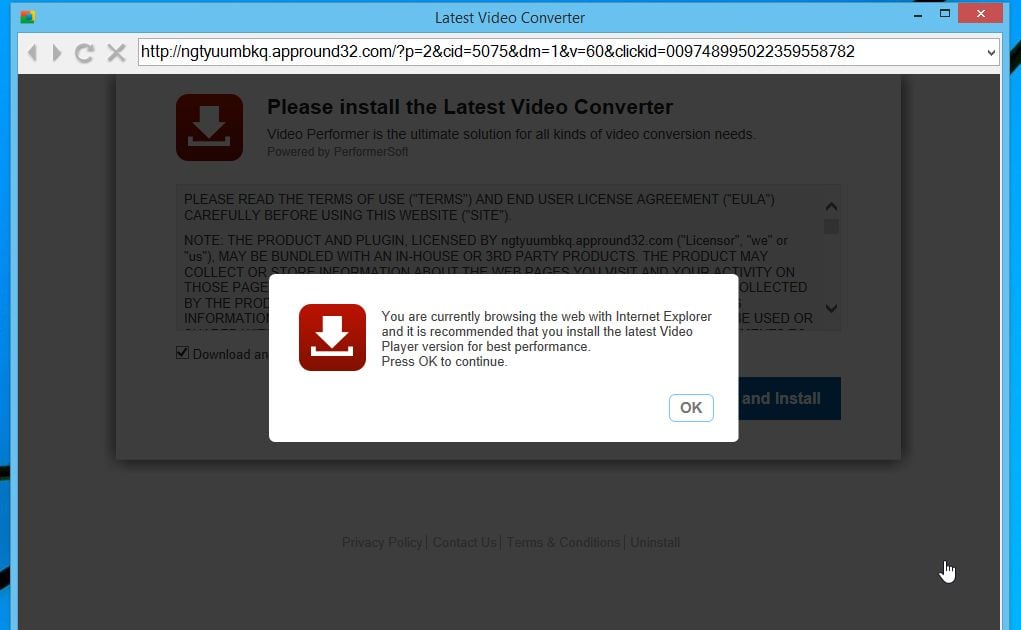
Task: Open the Terms & Conditions link
Action: (563, 542)
